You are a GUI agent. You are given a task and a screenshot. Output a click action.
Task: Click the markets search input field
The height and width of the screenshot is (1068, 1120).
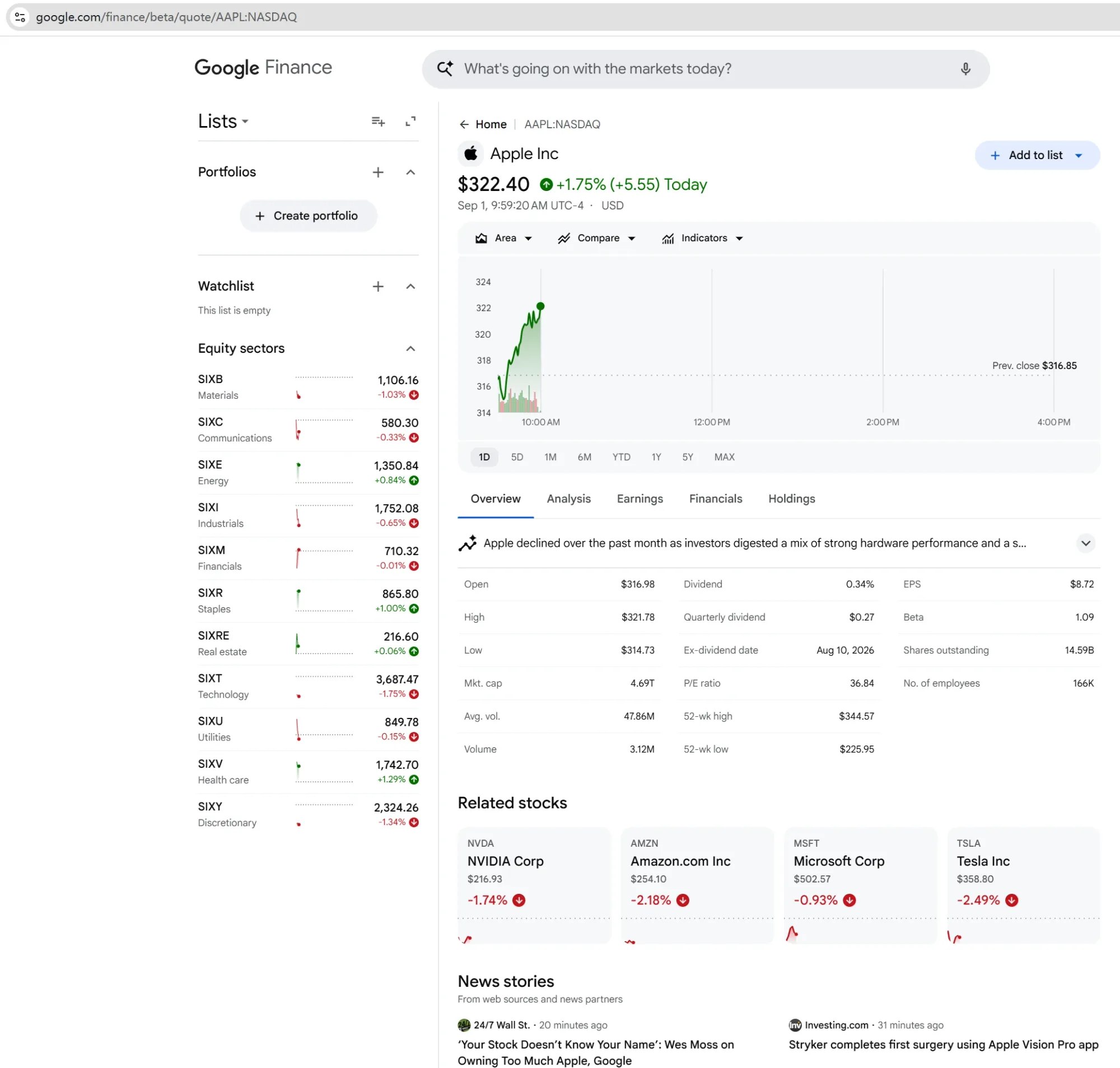705,69
